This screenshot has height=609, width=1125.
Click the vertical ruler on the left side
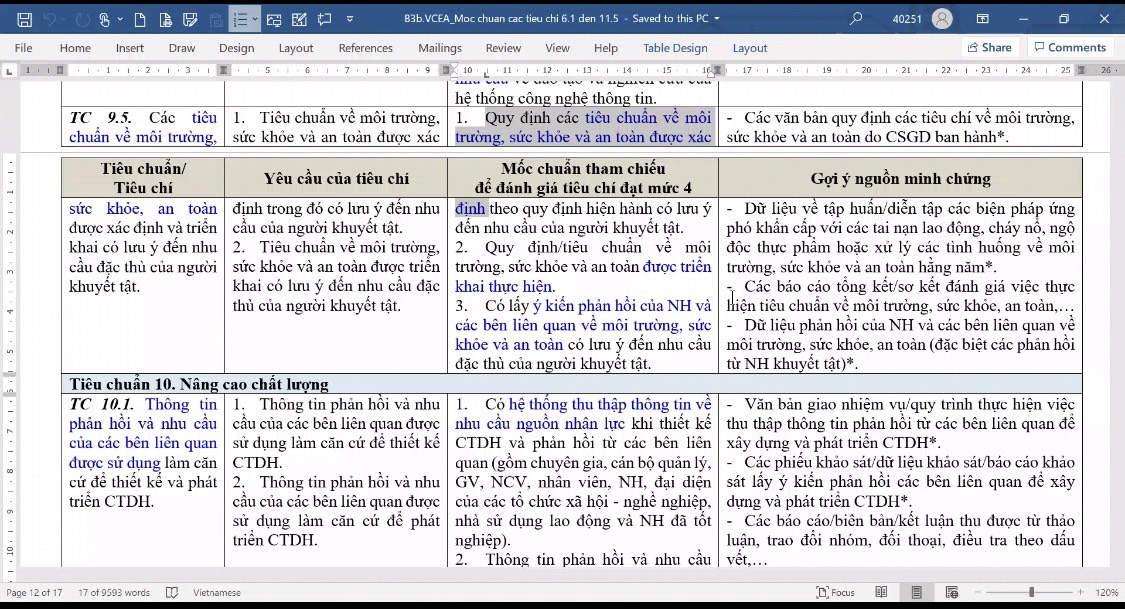point(10,359)
